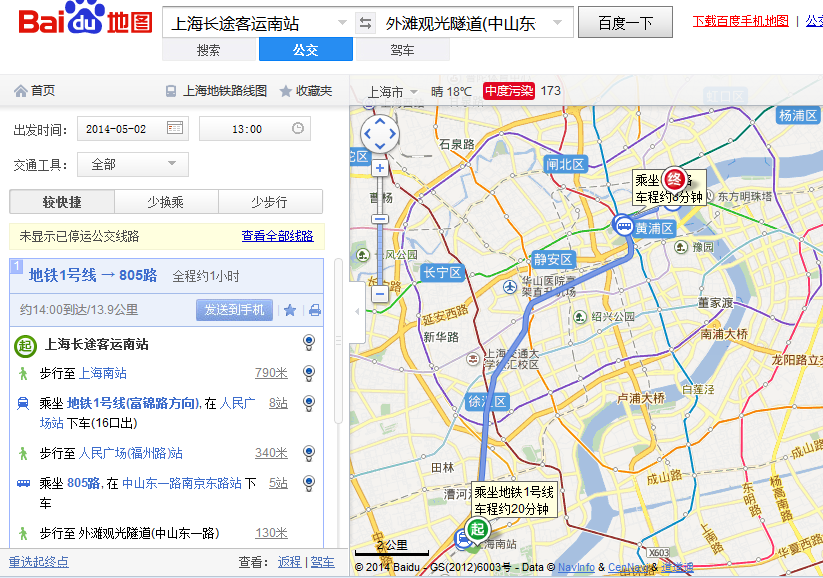The height and width of the screenshot is (578, 823).
Task: Click the clock icon in the time field
Action: tap(298, 128)
